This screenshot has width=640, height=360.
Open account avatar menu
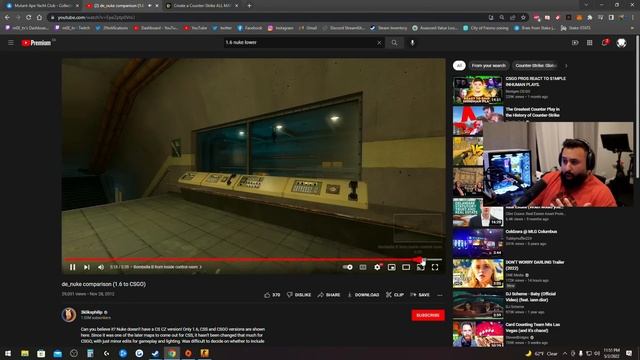621,42
